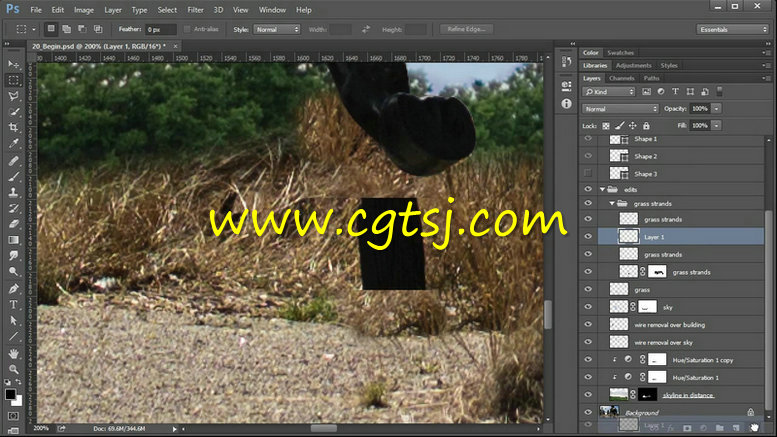Select the Quick Selection tool

tap(13, 111)
